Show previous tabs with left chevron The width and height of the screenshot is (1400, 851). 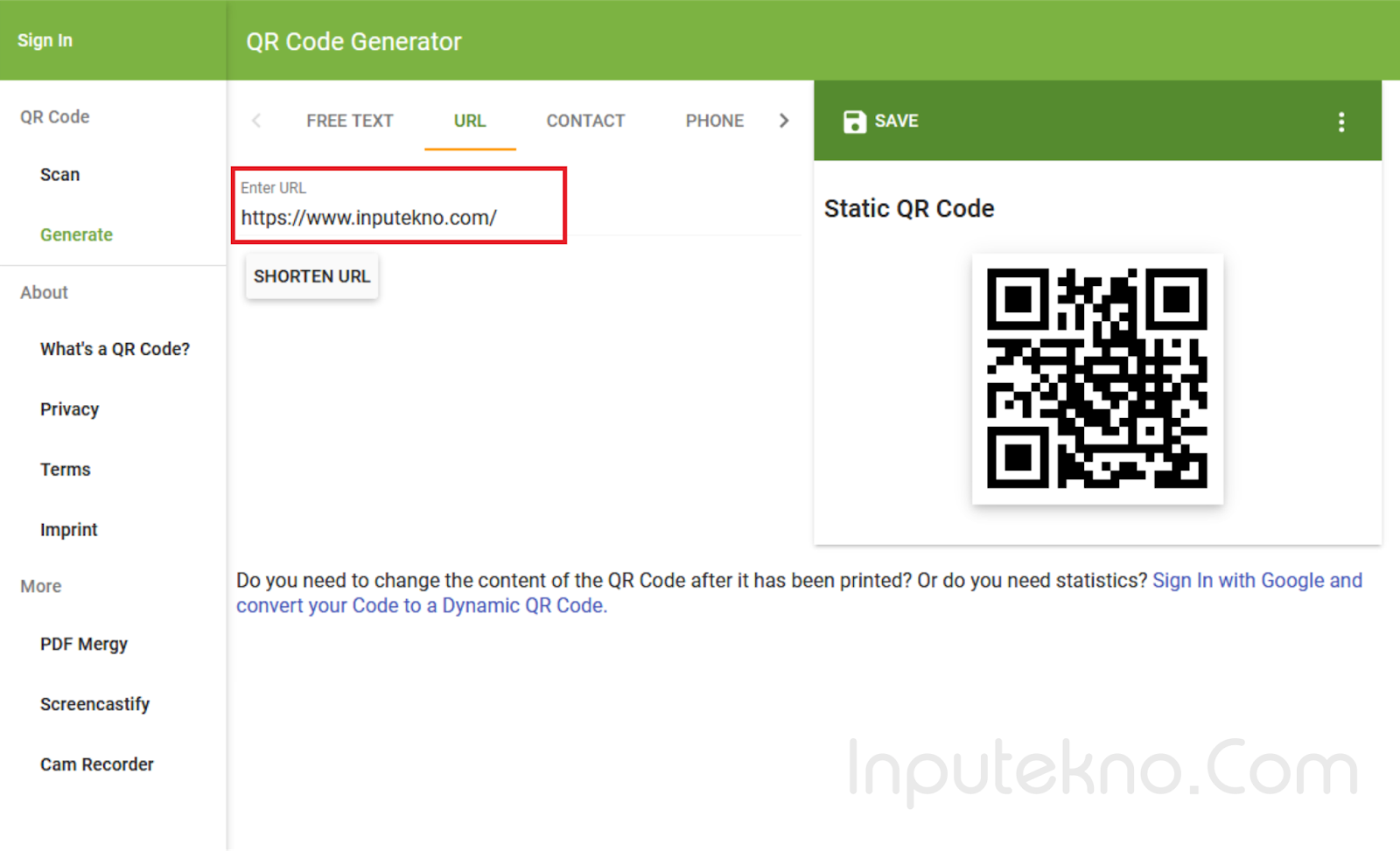pos(256,121)
